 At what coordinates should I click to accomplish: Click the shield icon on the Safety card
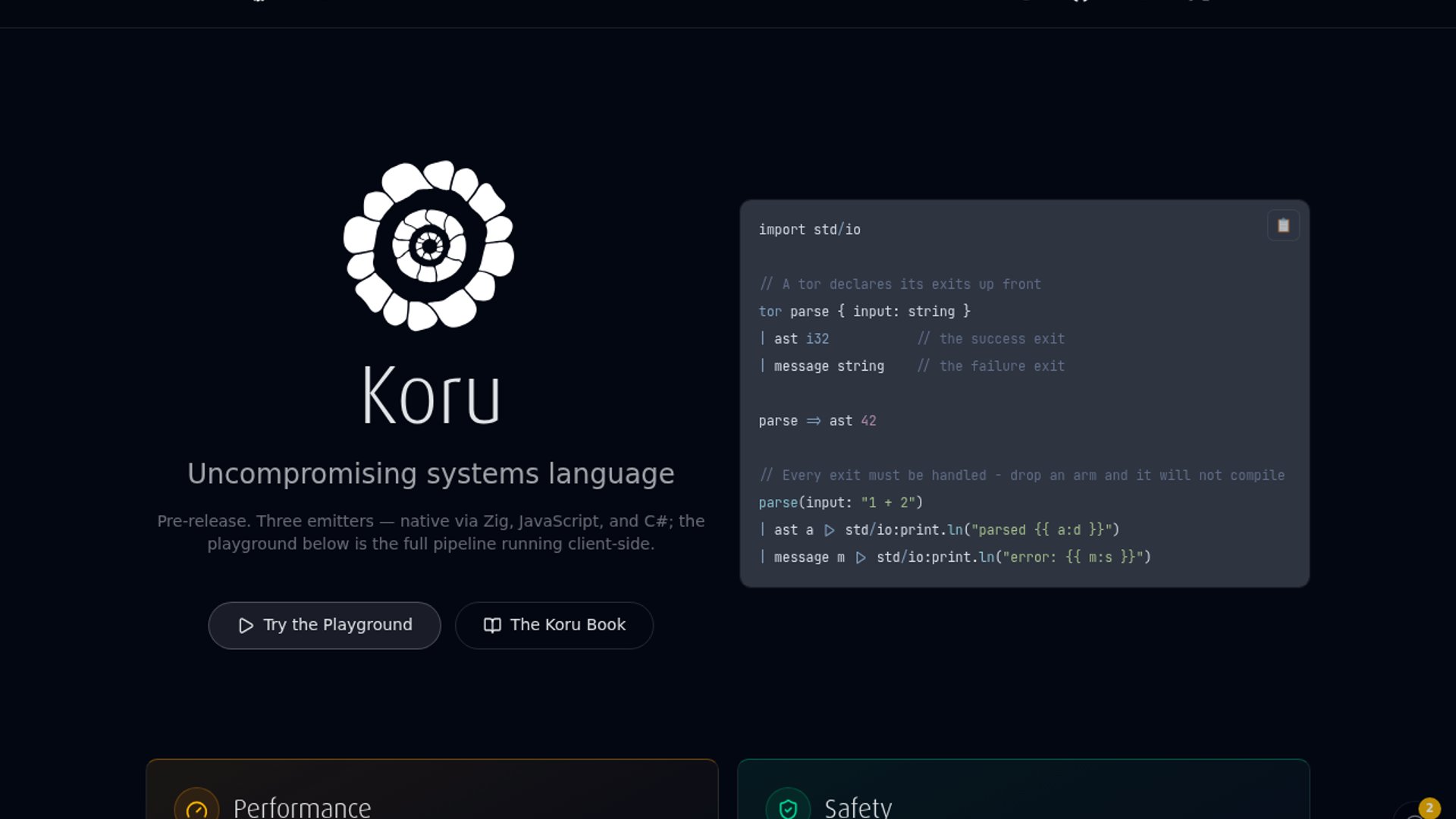click(789, 808)
